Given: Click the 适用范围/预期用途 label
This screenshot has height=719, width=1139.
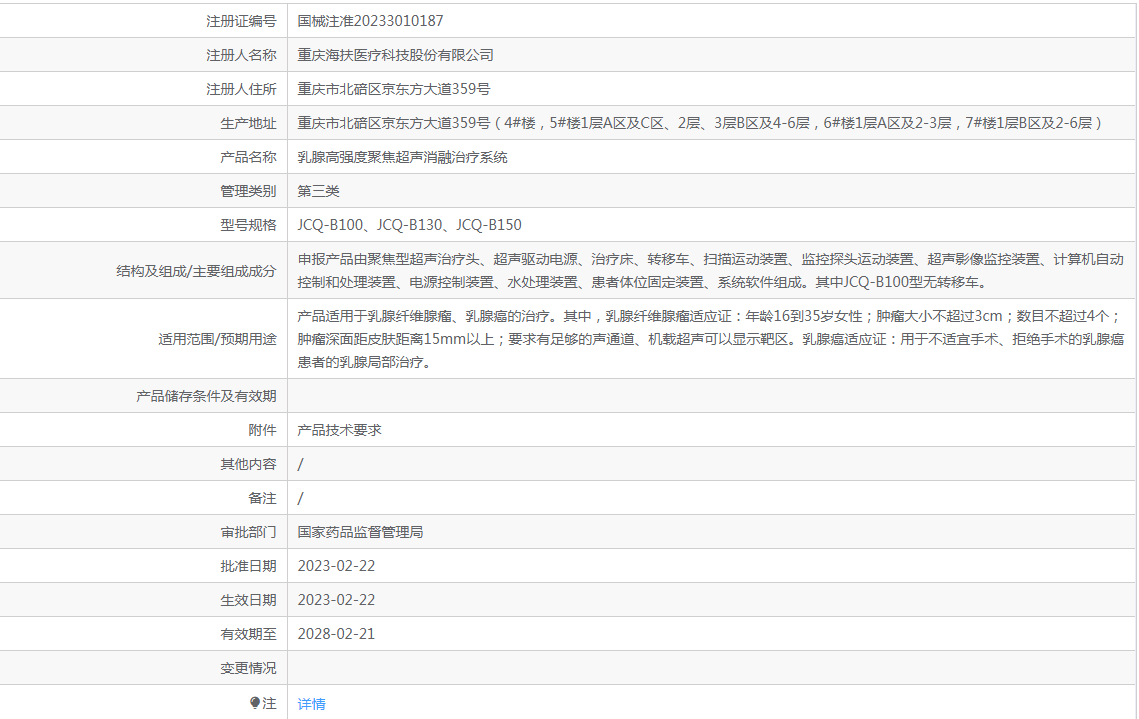Looking at the screenshot, I should click(x=217, y=339).
